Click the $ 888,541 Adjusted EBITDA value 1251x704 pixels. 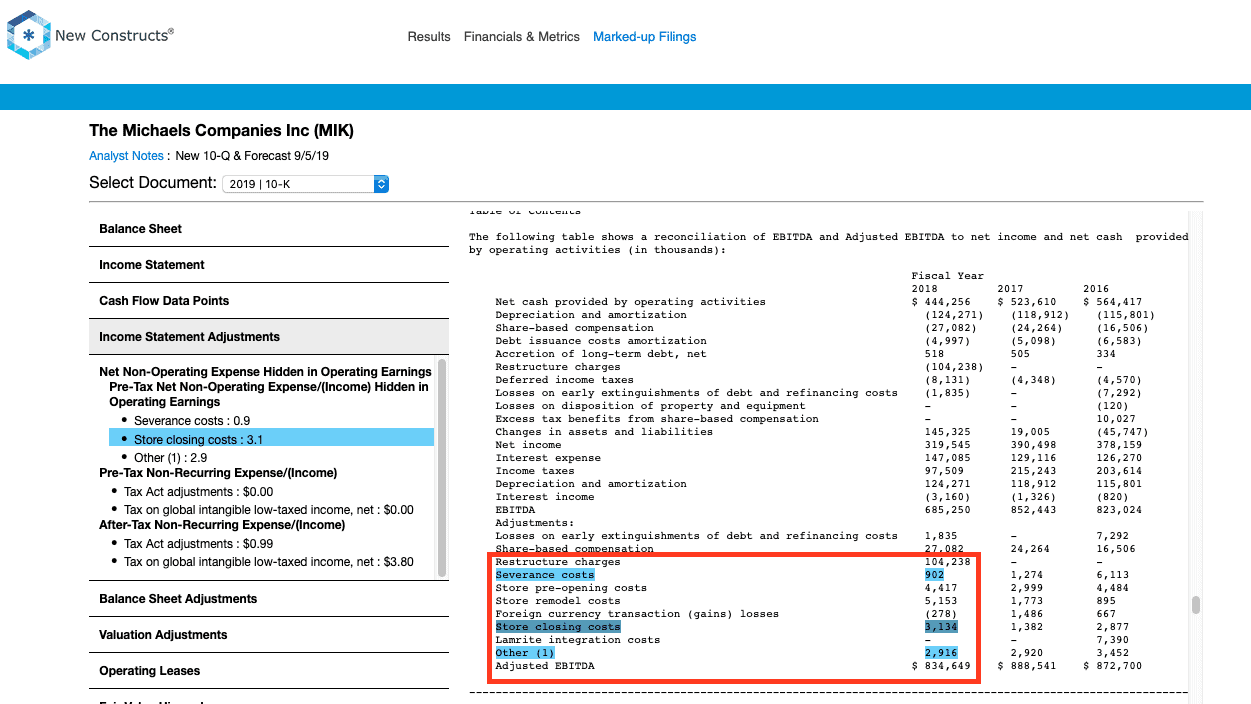(1027, 666)
